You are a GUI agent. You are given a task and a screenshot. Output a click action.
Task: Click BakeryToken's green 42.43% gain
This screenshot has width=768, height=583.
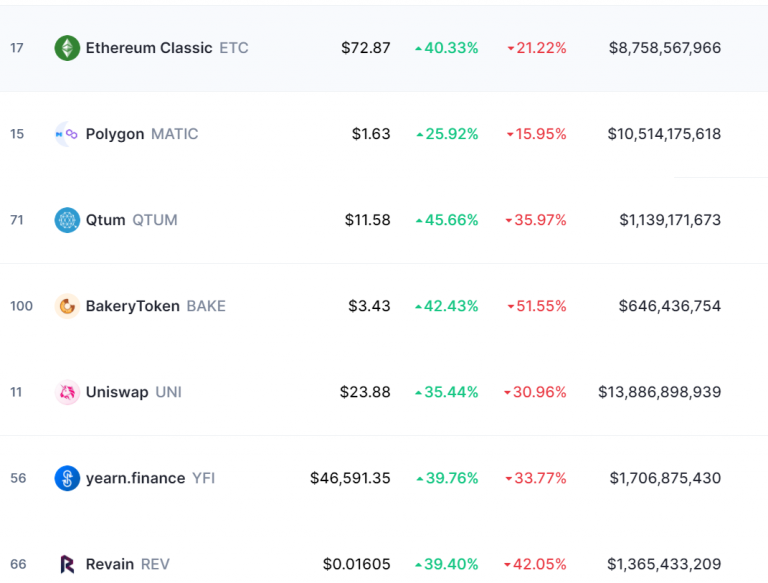pyautogui.click(x=447, y=306)
